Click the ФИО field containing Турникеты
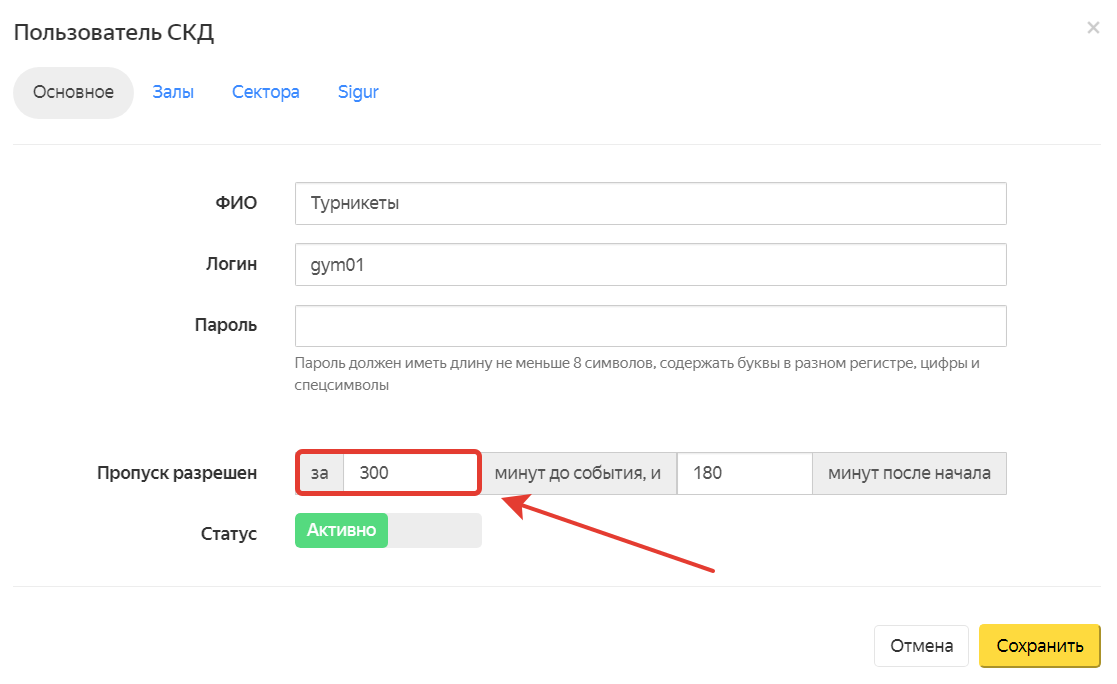 [x=650, y=203]
